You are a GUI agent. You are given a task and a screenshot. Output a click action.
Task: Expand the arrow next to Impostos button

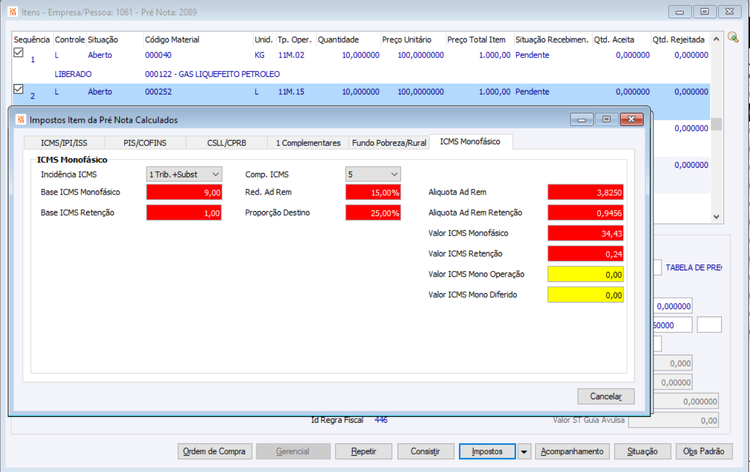point(524,451)
